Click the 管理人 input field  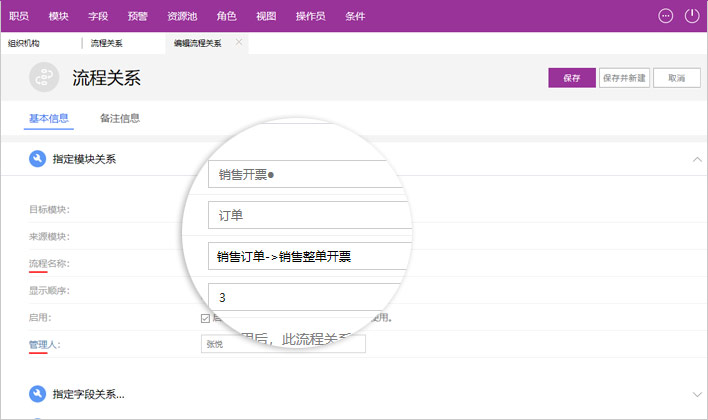tap(283, 344)
